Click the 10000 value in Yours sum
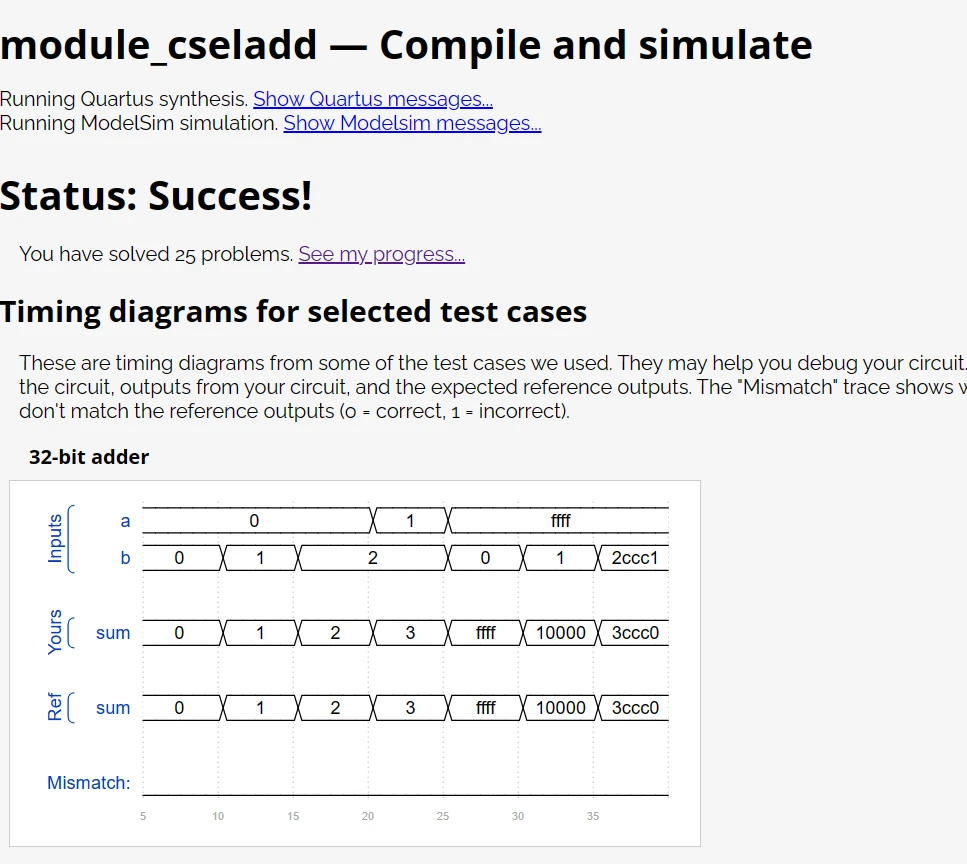This screenshot has width=967, height=864. [x=561, y=633]
